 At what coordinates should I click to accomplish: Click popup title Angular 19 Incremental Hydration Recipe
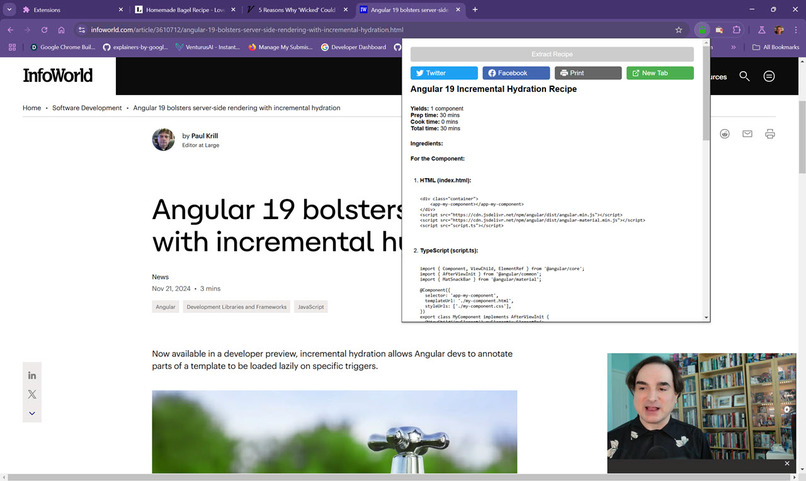click(493, 89)
